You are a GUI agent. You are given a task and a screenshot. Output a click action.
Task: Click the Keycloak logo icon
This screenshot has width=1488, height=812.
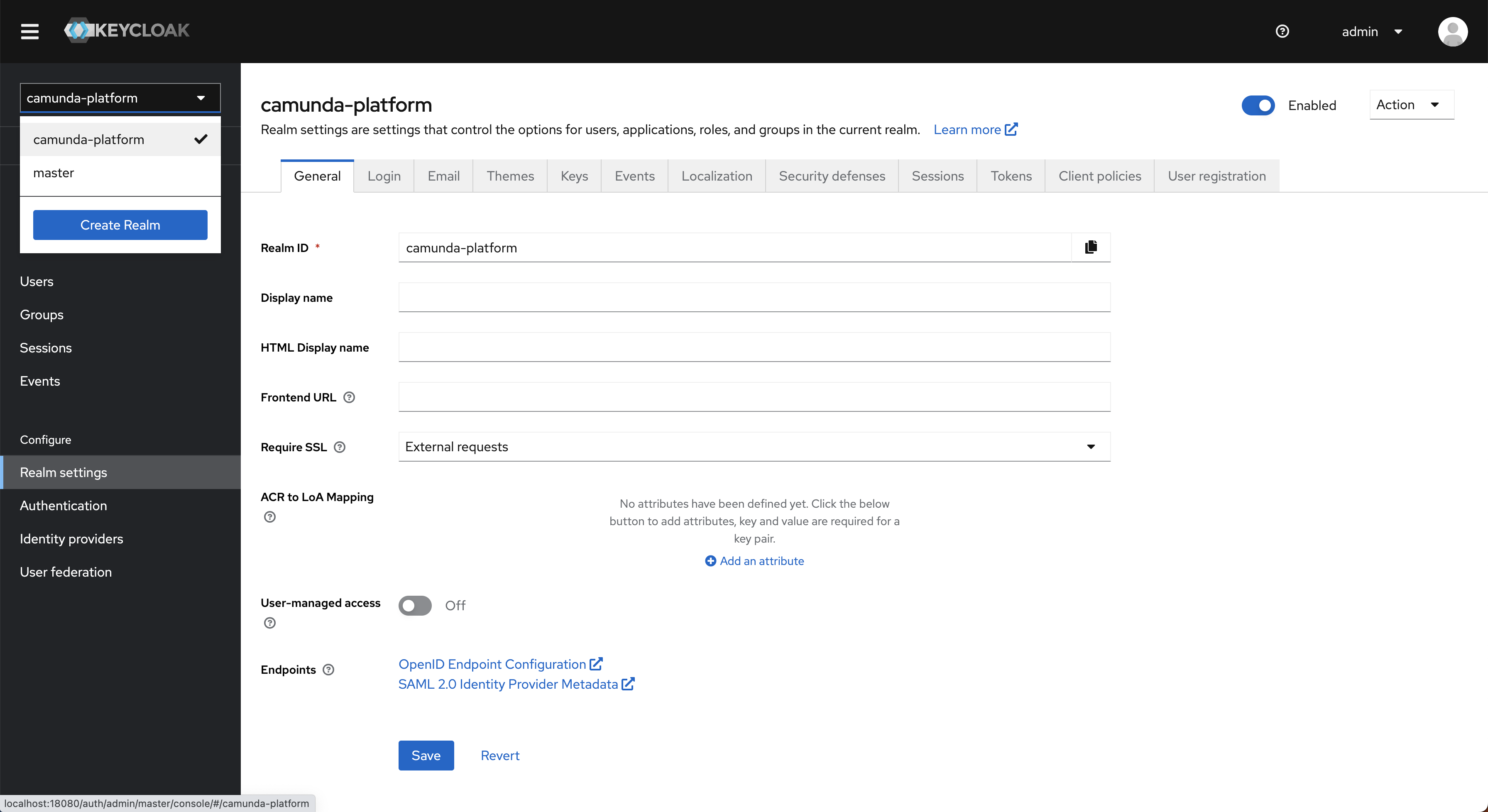[79, 30]
